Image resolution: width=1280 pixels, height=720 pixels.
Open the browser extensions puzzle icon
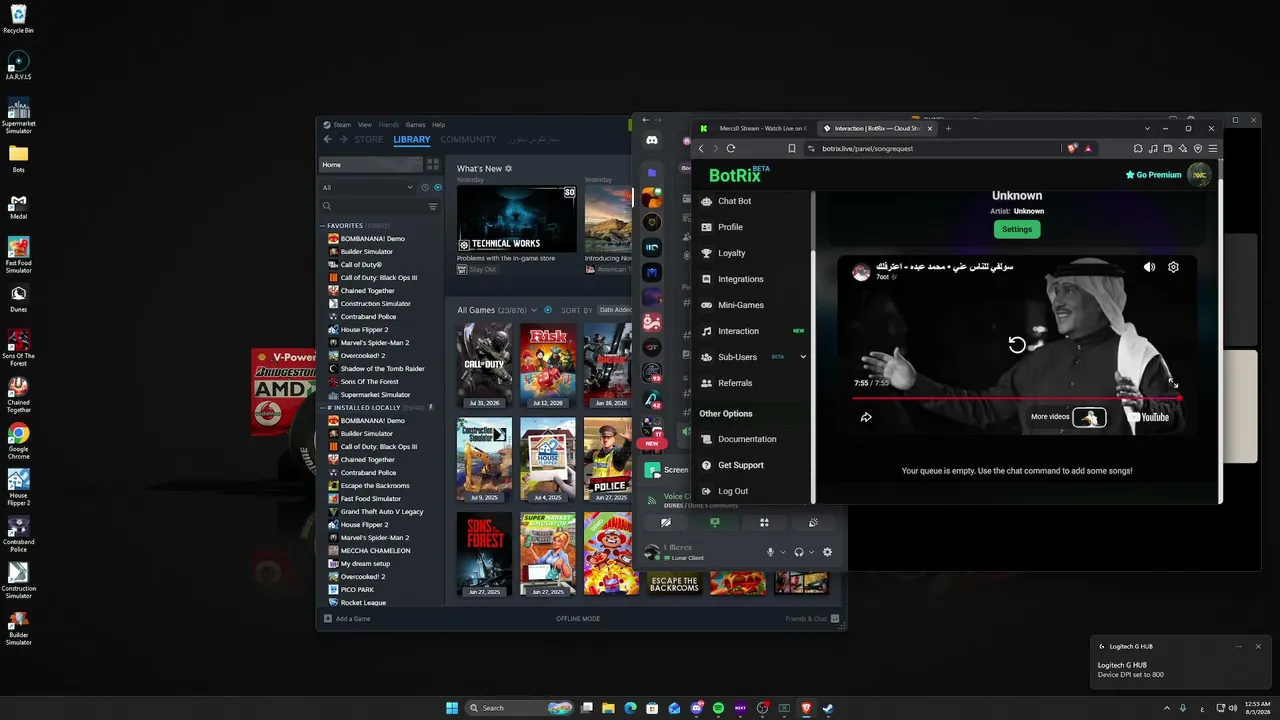pyautogui.click(x=1138, y=148)
